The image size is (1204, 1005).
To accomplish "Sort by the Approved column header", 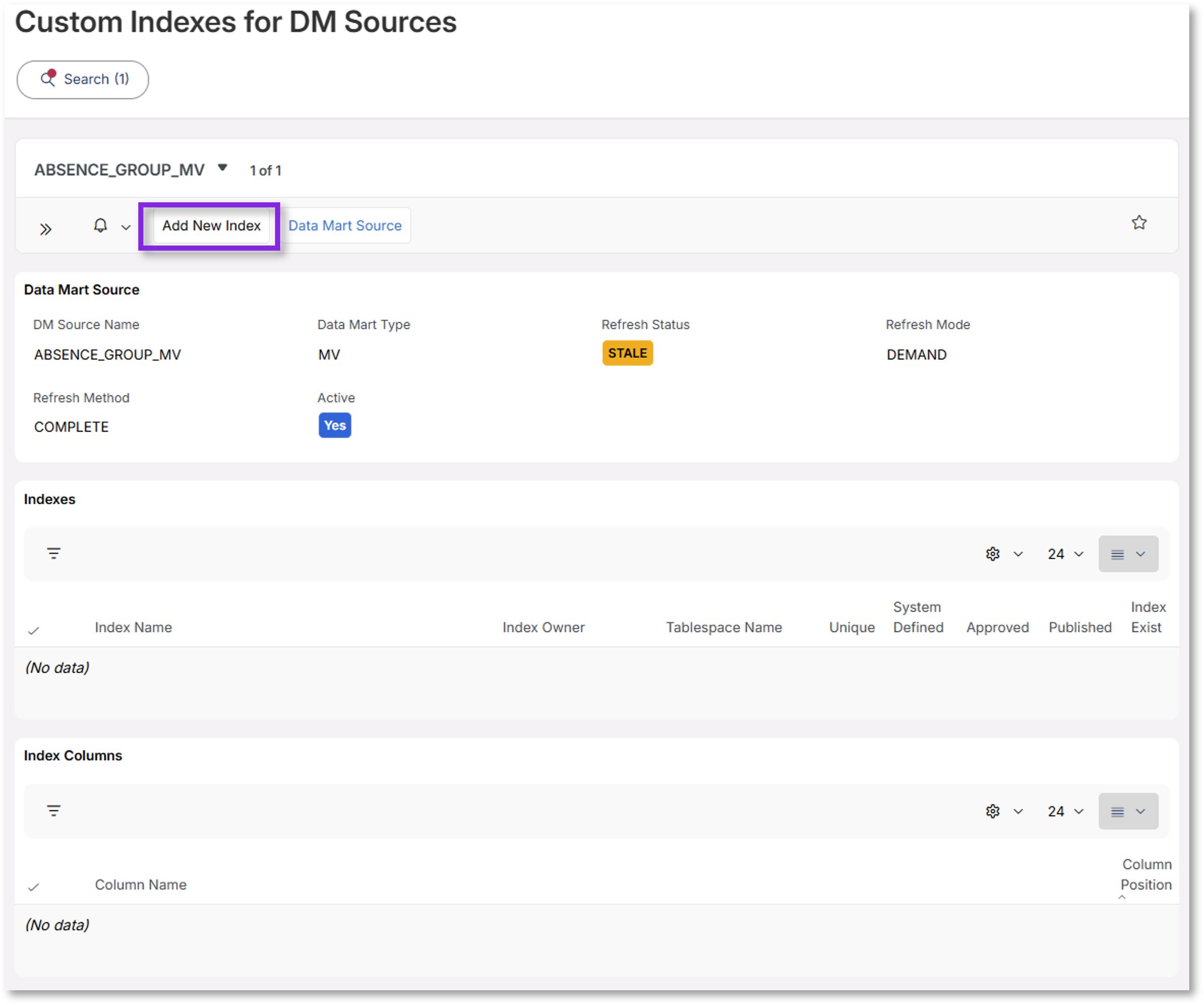I will (997, 627).
